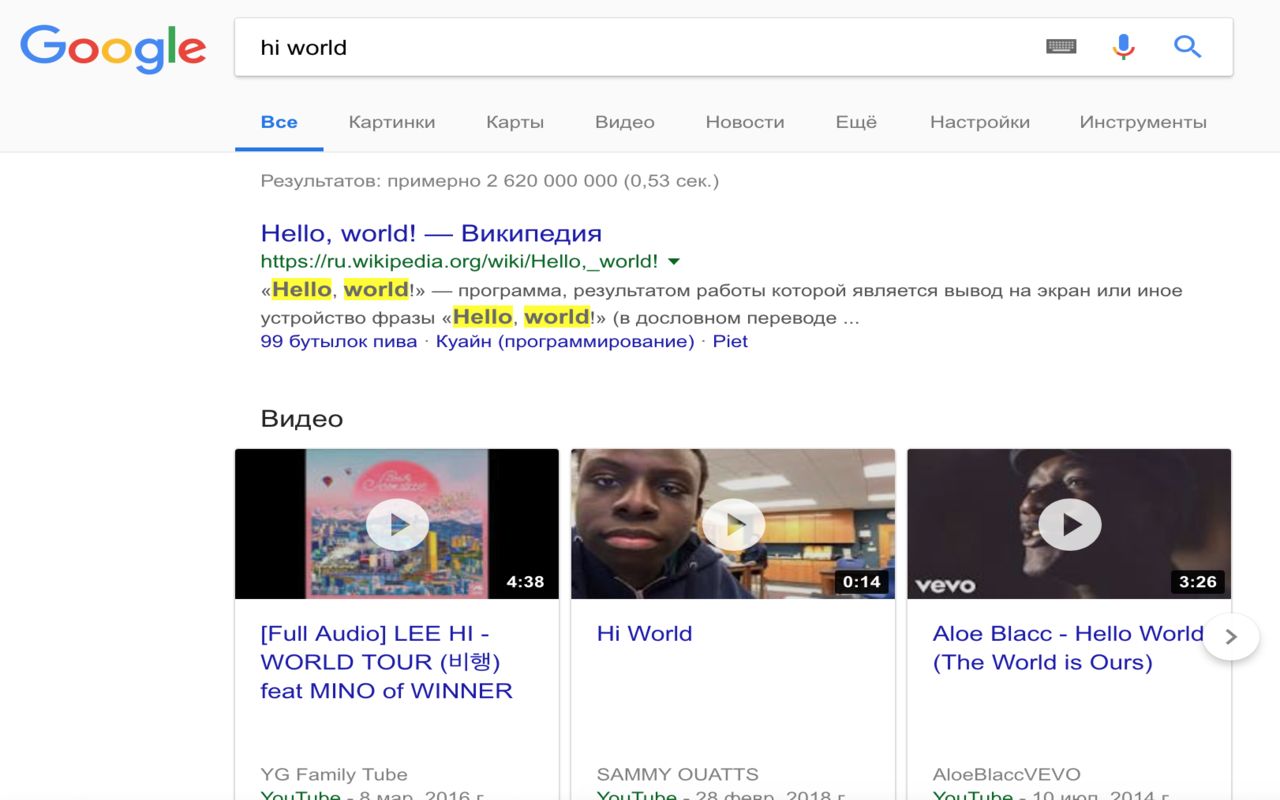The height and width of the screenshot is (800, 1280).
Task: Open the Новости tab
Action: (745, 122)
